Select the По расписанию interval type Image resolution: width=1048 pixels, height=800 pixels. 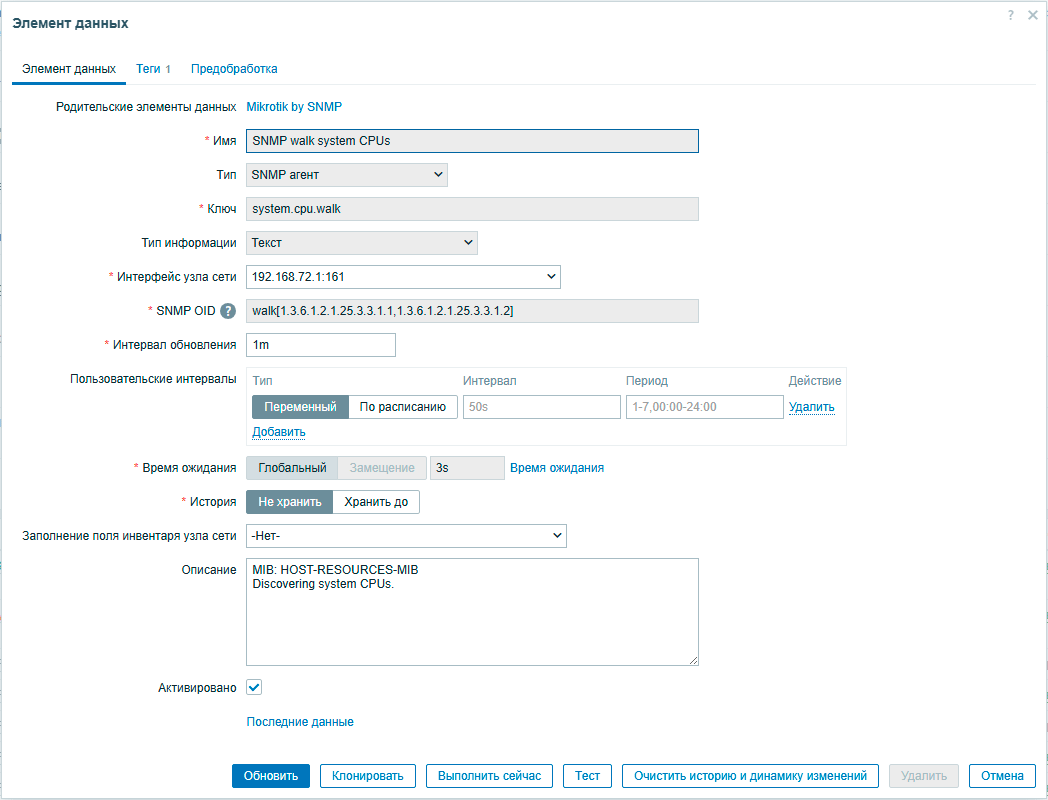[x=402, y=407]
